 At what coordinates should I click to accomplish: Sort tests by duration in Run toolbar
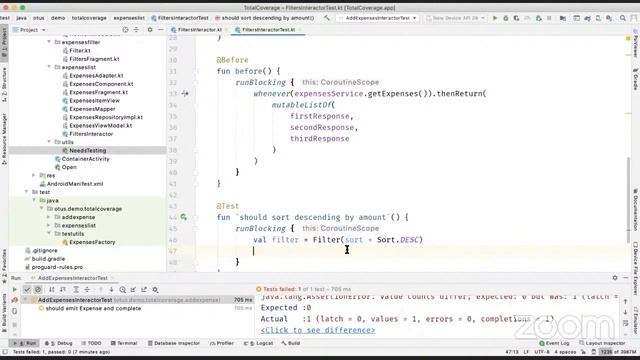[63, 289]
